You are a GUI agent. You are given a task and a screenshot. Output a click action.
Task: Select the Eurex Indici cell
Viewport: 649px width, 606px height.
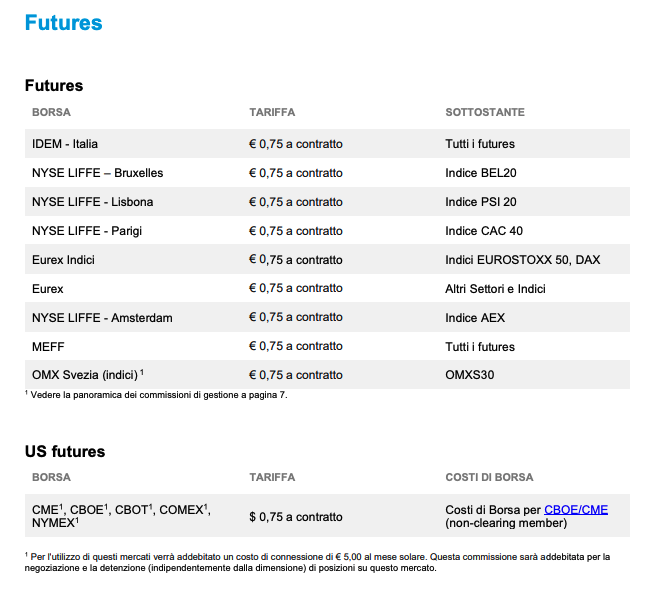pyautogui.click(x=63, y=260)
